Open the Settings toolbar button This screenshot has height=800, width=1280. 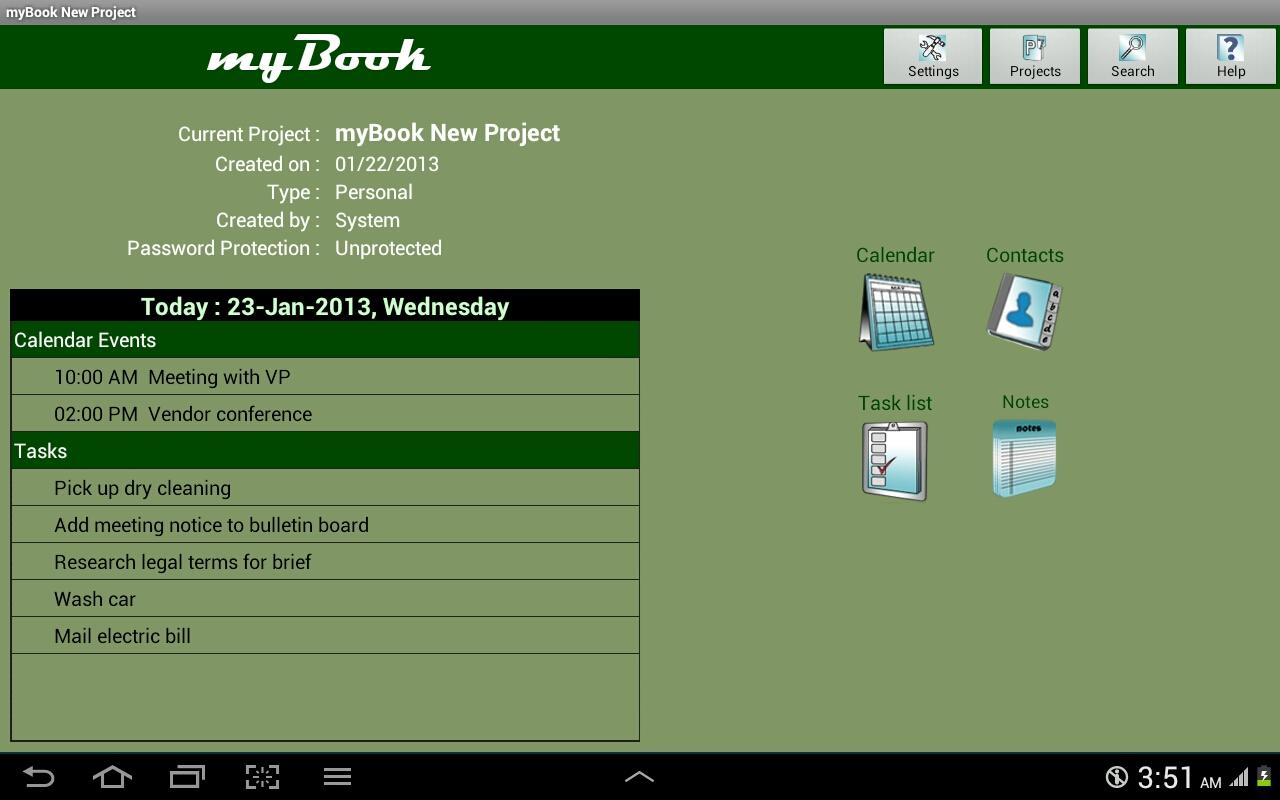(x=933, y=56)
